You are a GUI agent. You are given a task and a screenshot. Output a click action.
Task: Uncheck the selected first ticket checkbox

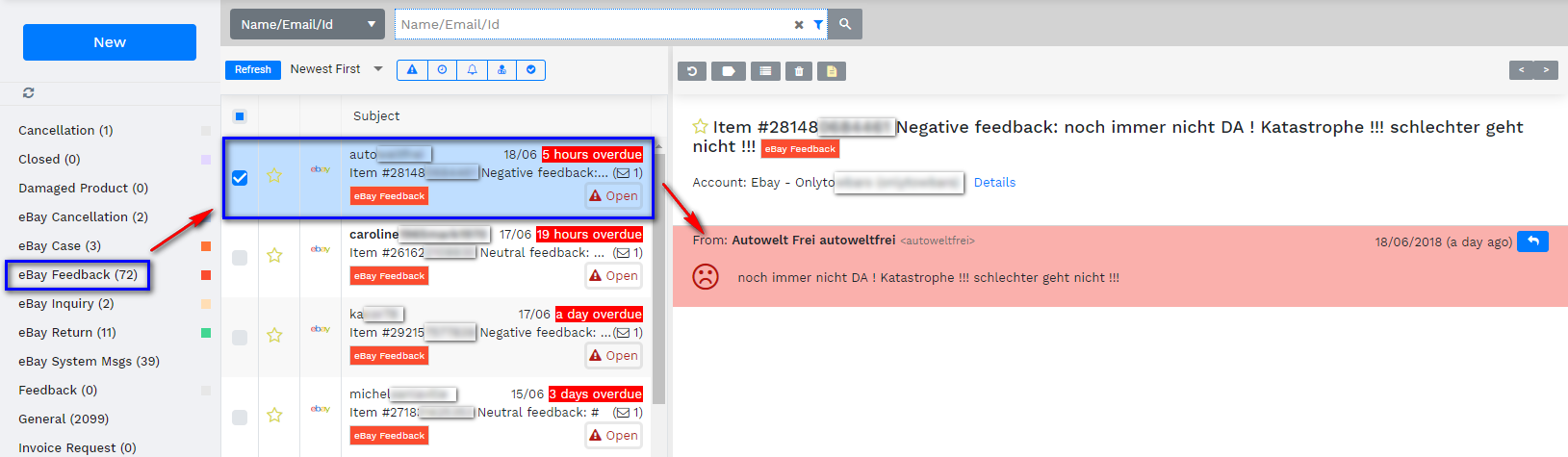tap(240, 178)
